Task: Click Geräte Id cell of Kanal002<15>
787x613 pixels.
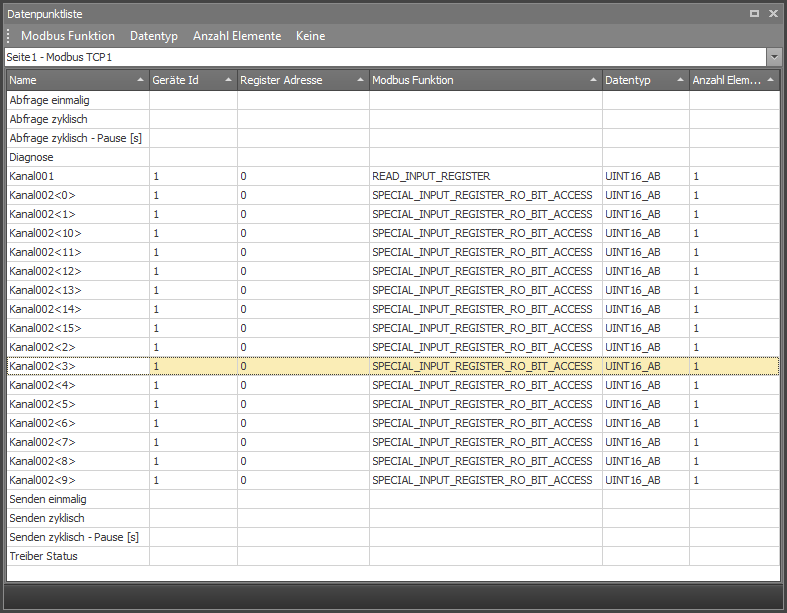Action: [193, 328]
